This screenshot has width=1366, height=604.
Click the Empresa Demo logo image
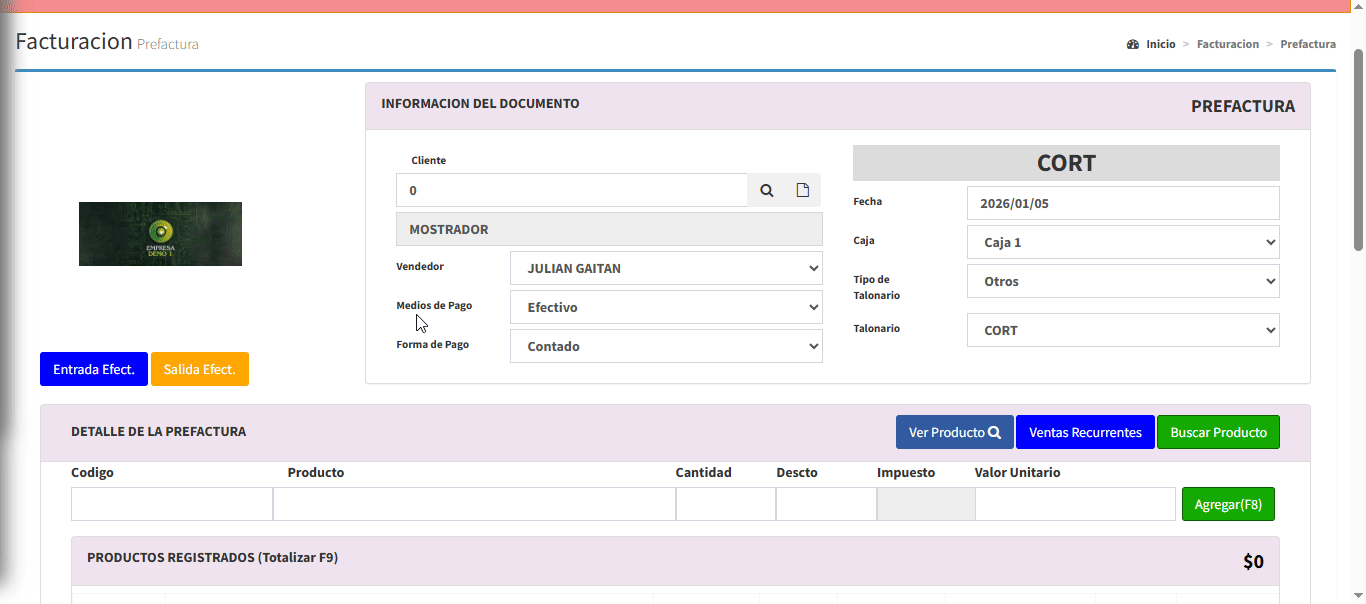coord(160,234)
